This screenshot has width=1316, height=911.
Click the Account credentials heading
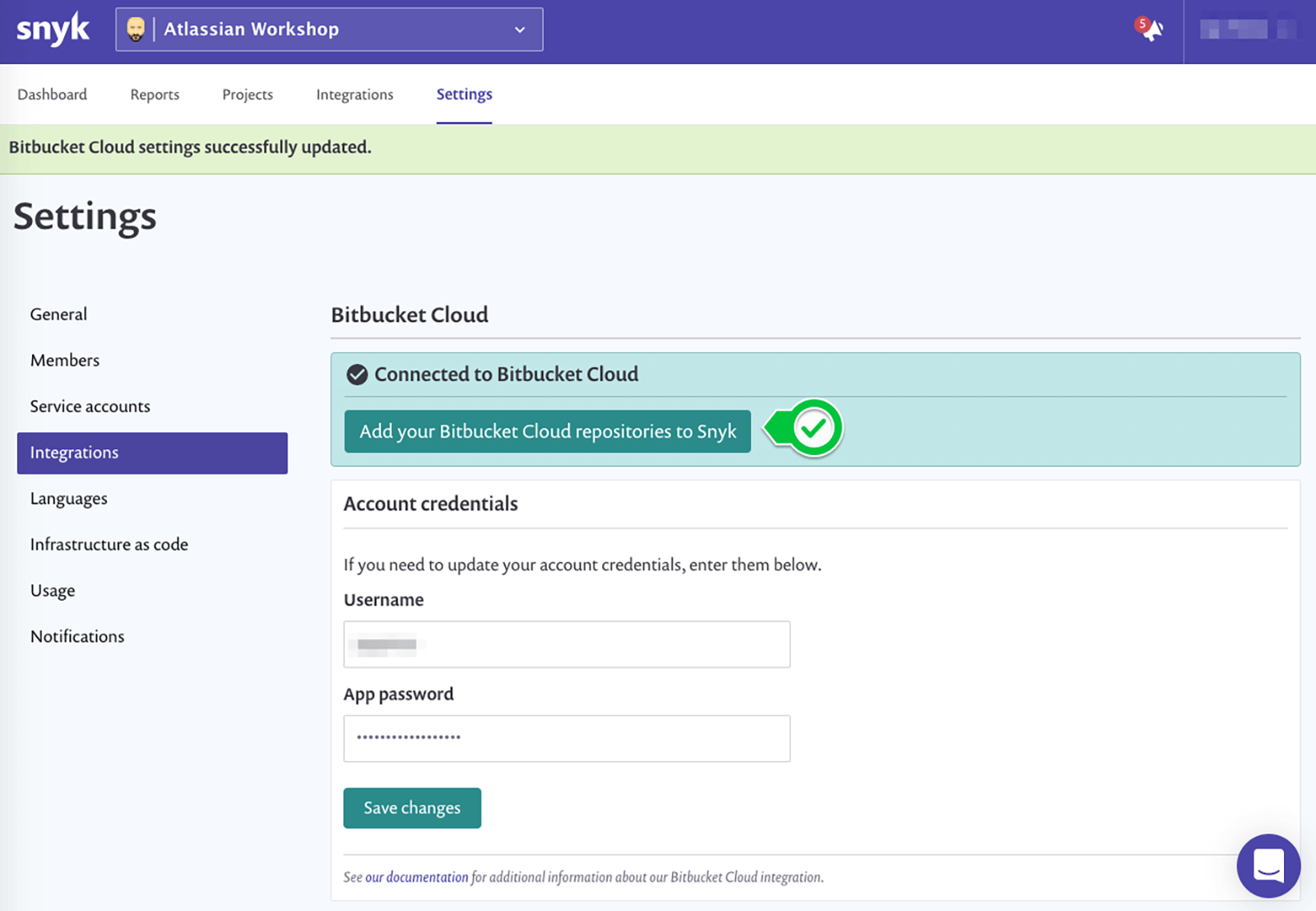coord(431,504)
